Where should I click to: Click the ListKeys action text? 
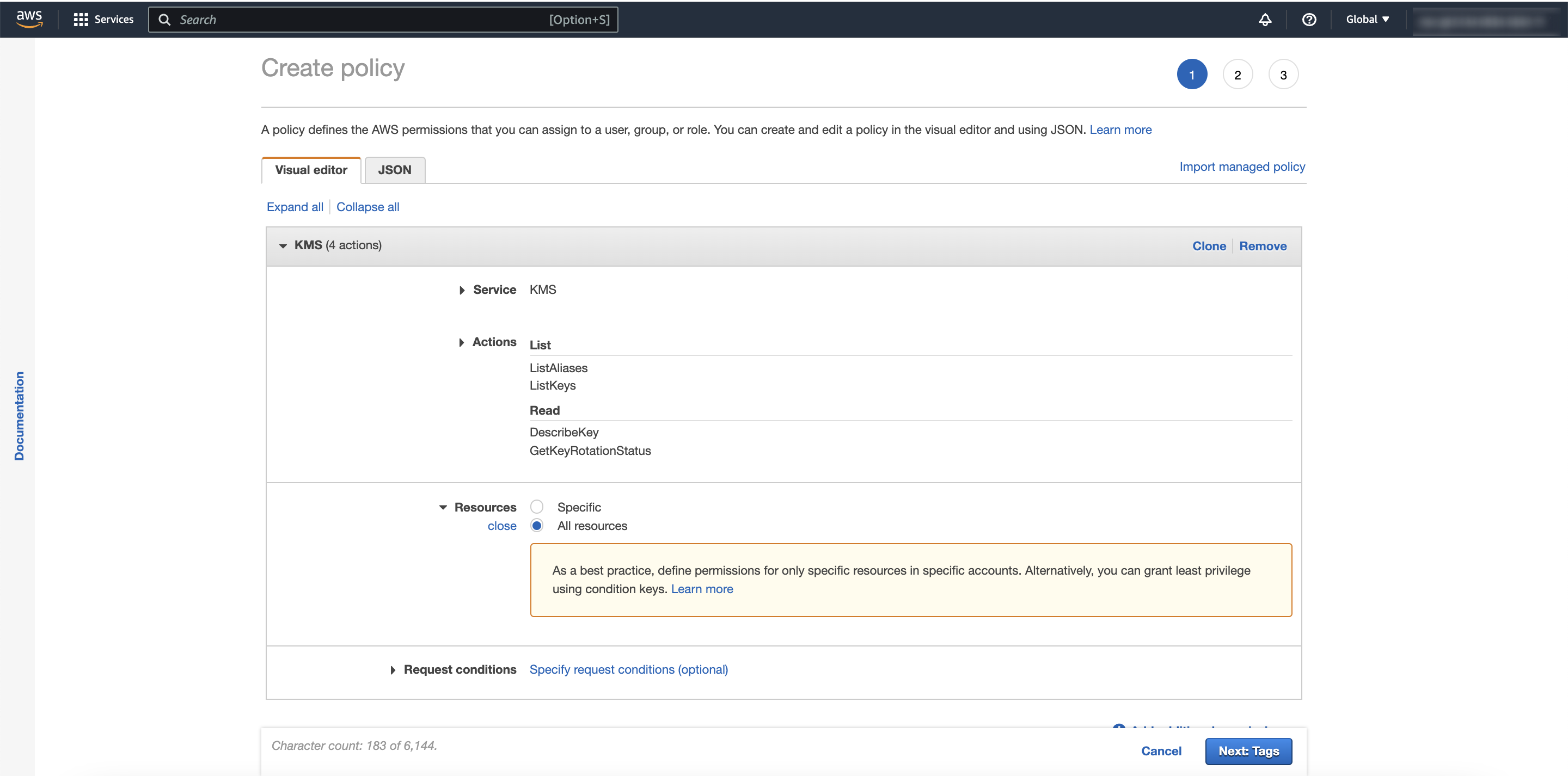[x=552, y=385]
